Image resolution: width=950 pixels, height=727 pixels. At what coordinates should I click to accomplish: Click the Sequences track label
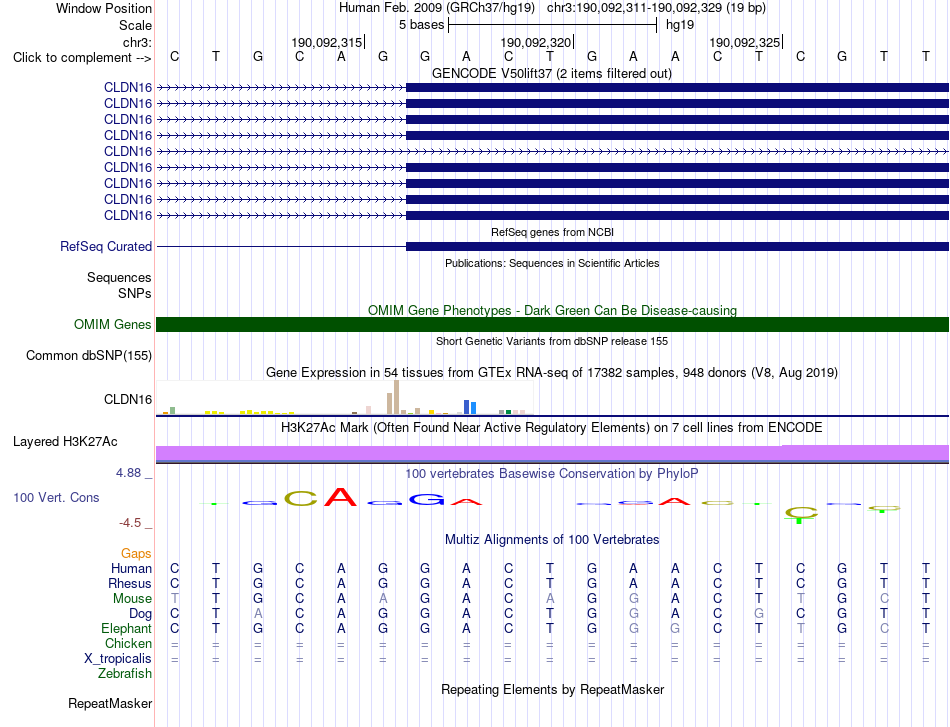point(119,277)
